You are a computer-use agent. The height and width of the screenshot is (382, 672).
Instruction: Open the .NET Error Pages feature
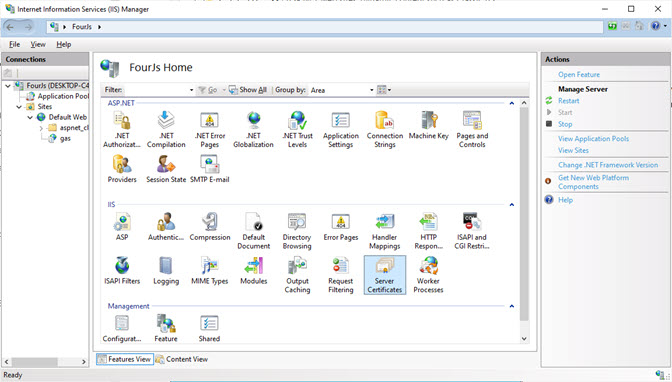pyautogui.click(x=210, y=129)
